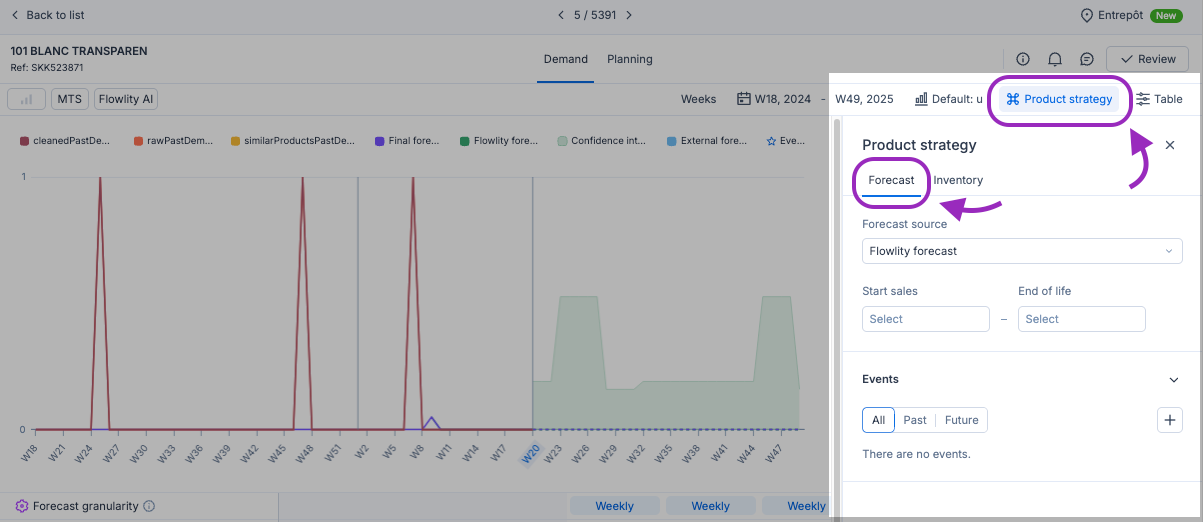
Task: Click Back to list link
Action: pos(47,15)
